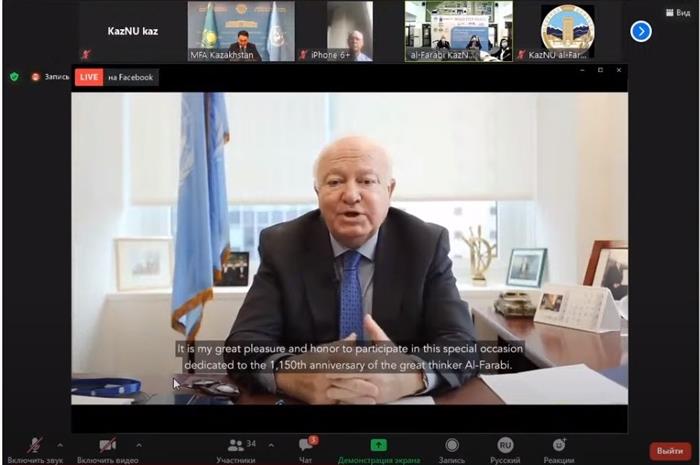The width and height of the screenshot is (700, 465).
Task: Click the LIVE на Facebook indicator
Action: 116,77
